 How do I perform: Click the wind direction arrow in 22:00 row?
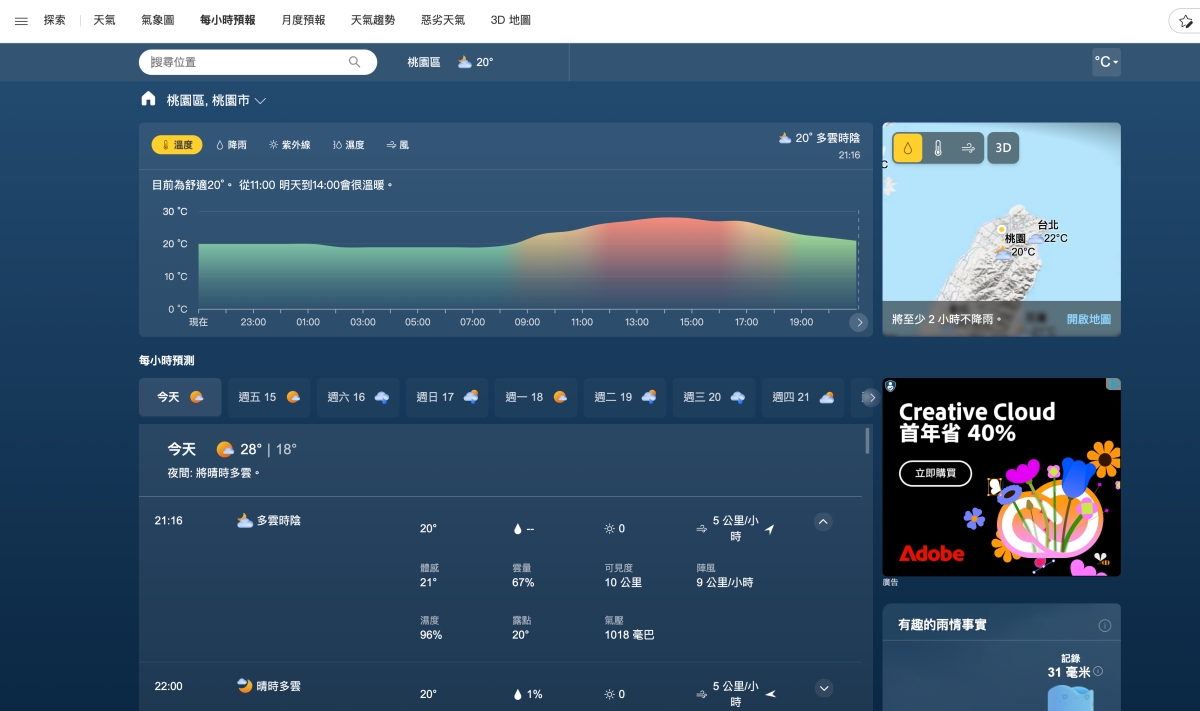[x=770, y=694]
